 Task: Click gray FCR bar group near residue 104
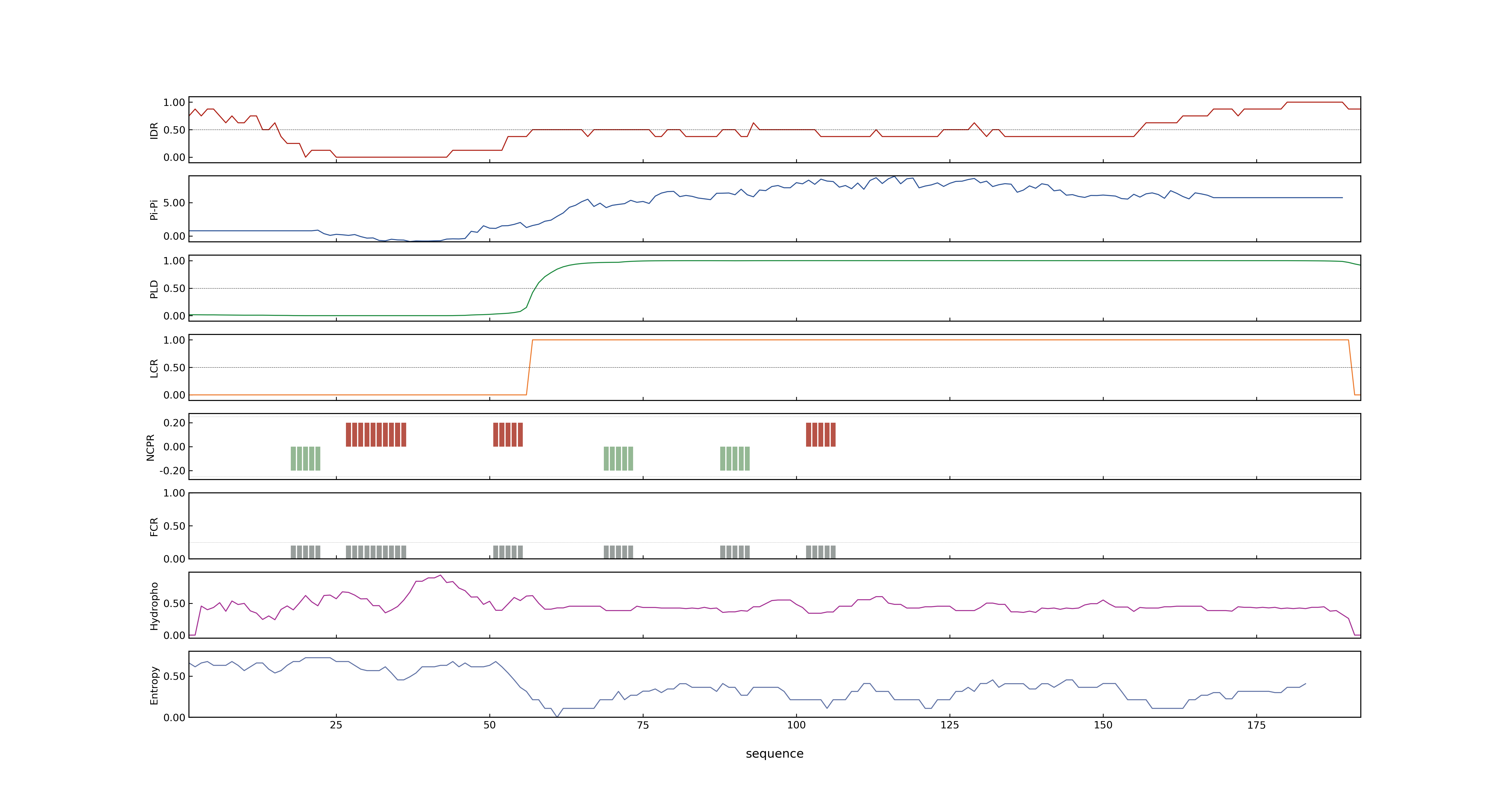pos(821,552)
